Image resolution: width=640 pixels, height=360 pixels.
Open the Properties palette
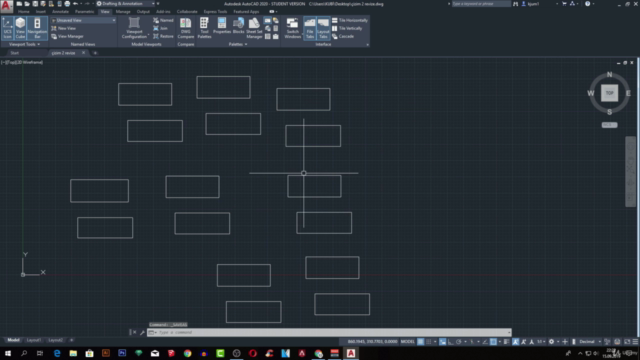[222, 26]
